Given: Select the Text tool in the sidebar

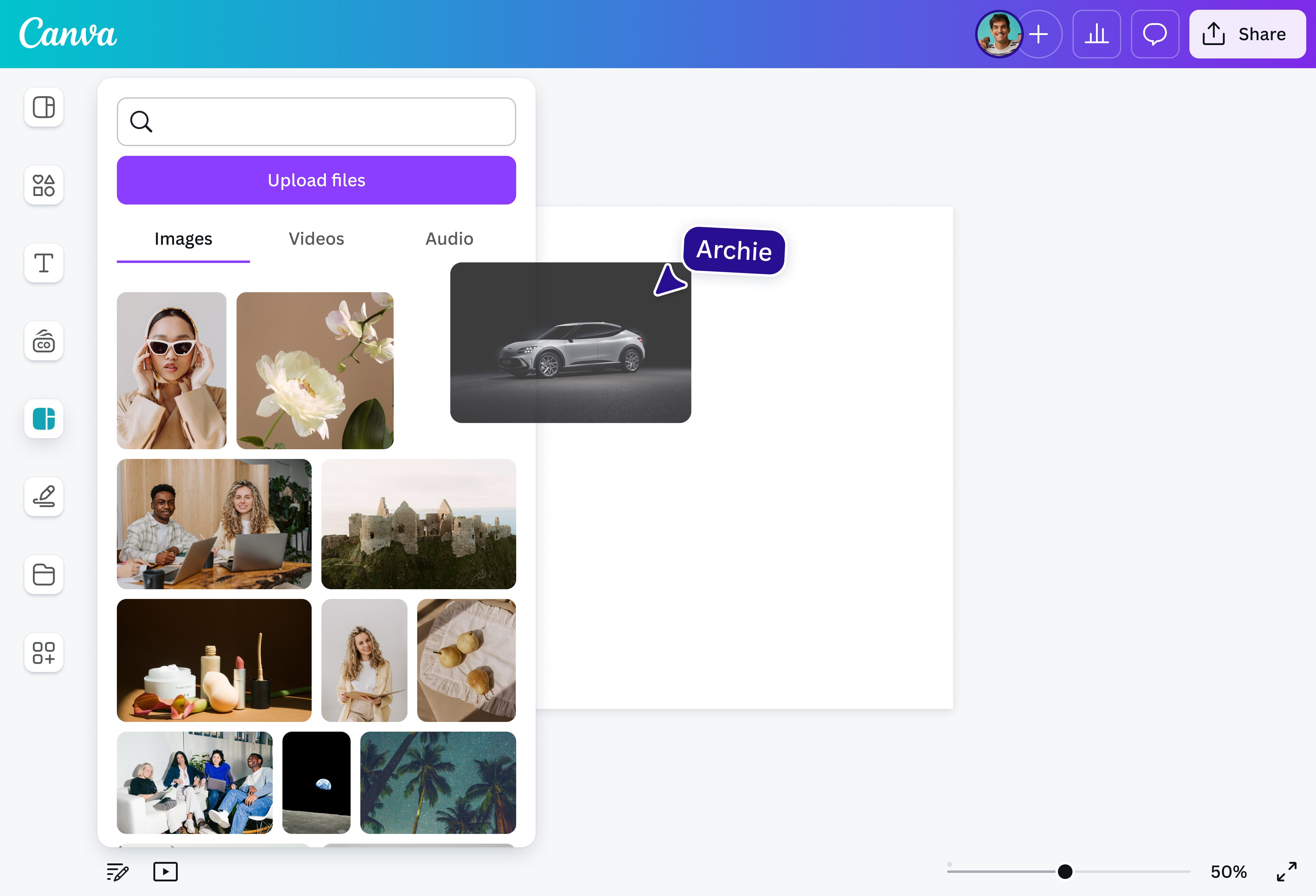Looking at the screenshot, I should tap(44, 263).
